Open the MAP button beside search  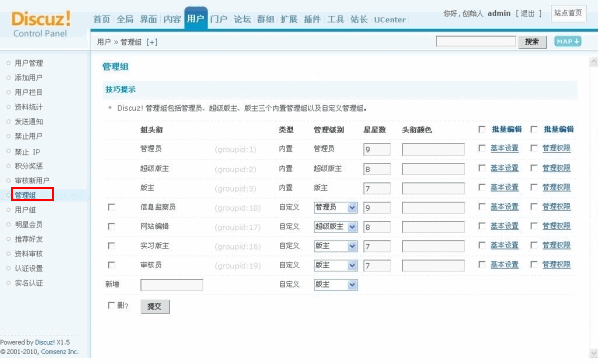pos(567,41)
